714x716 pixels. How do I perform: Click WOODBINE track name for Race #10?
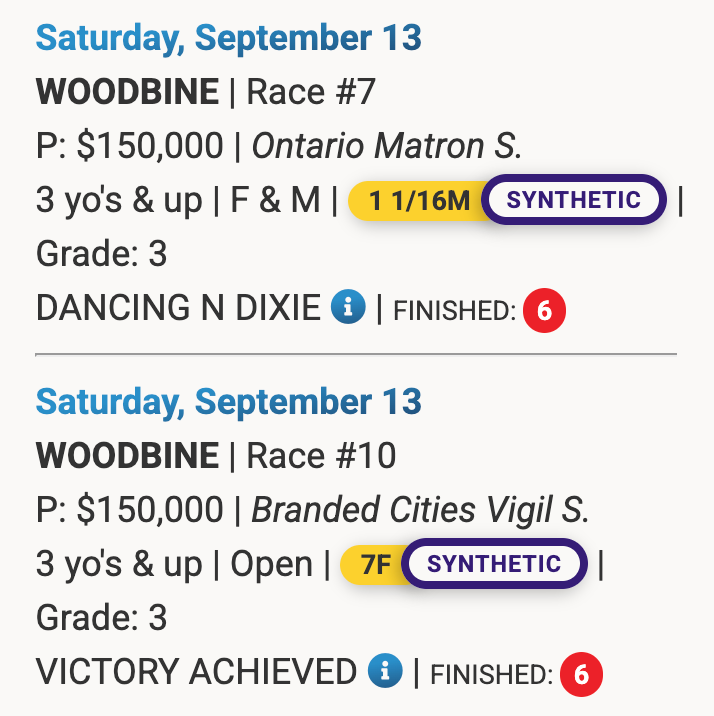[x=127, y=457]
